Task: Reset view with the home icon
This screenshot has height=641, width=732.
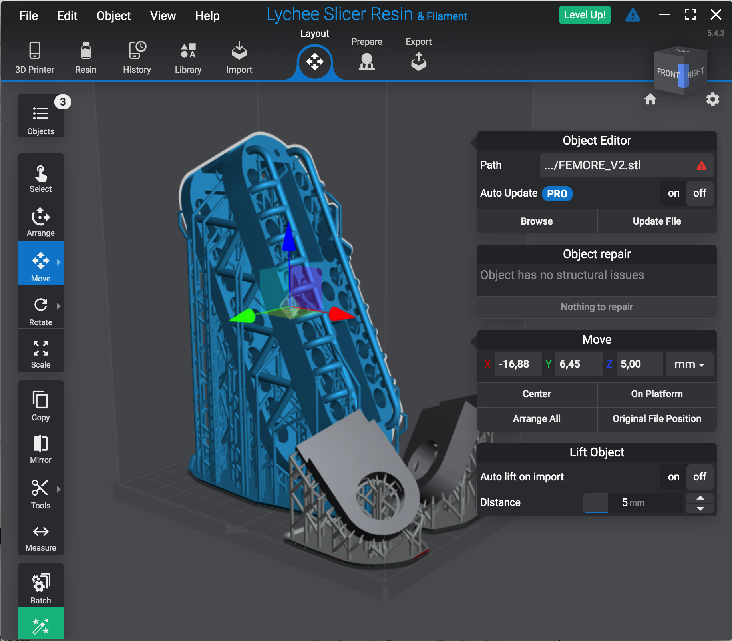Action: click(650, 99)
